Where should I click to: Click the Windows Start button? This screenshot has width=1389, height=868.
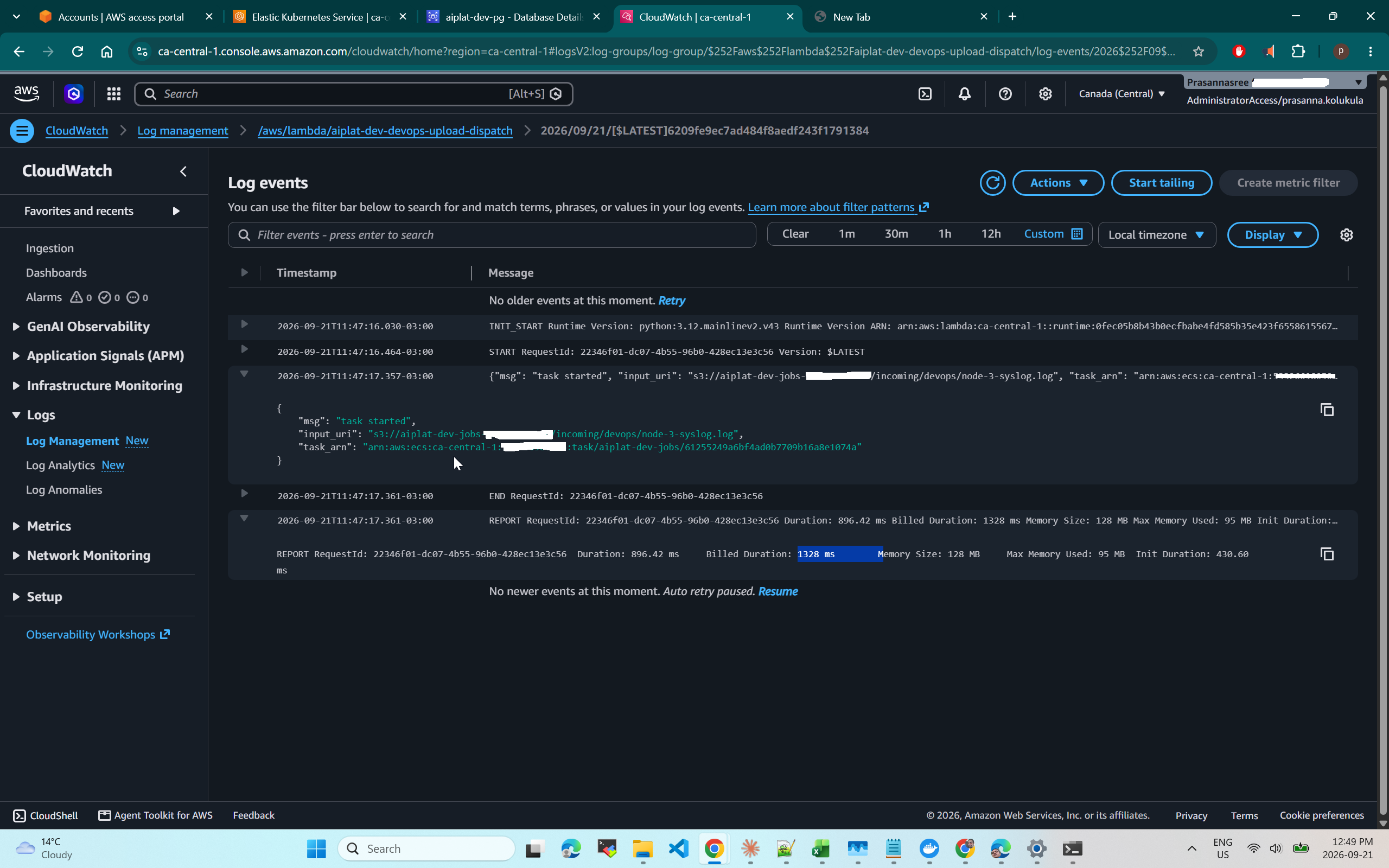point(316,848)
